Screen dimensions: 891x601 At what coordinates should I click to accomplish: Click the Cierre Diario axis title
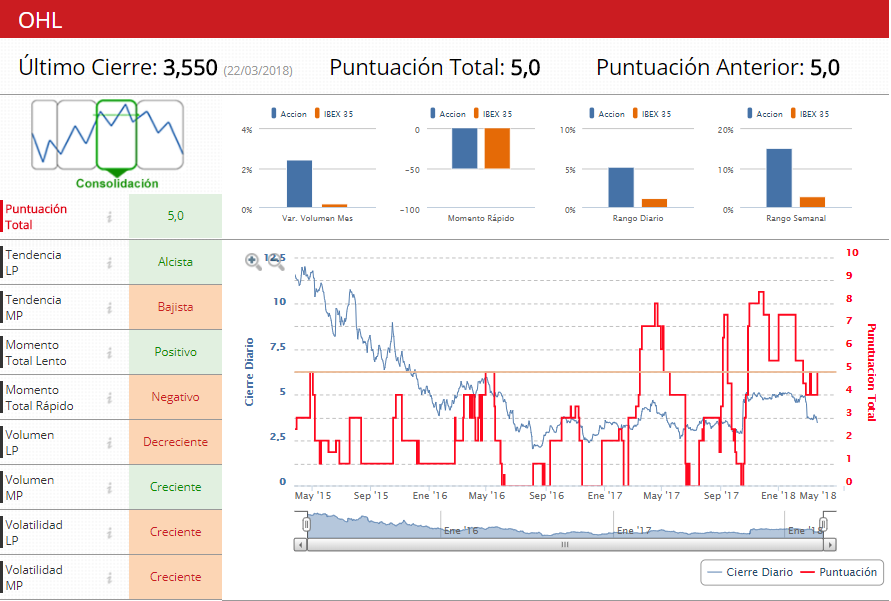pyautogui.click(x=249, y=372)
